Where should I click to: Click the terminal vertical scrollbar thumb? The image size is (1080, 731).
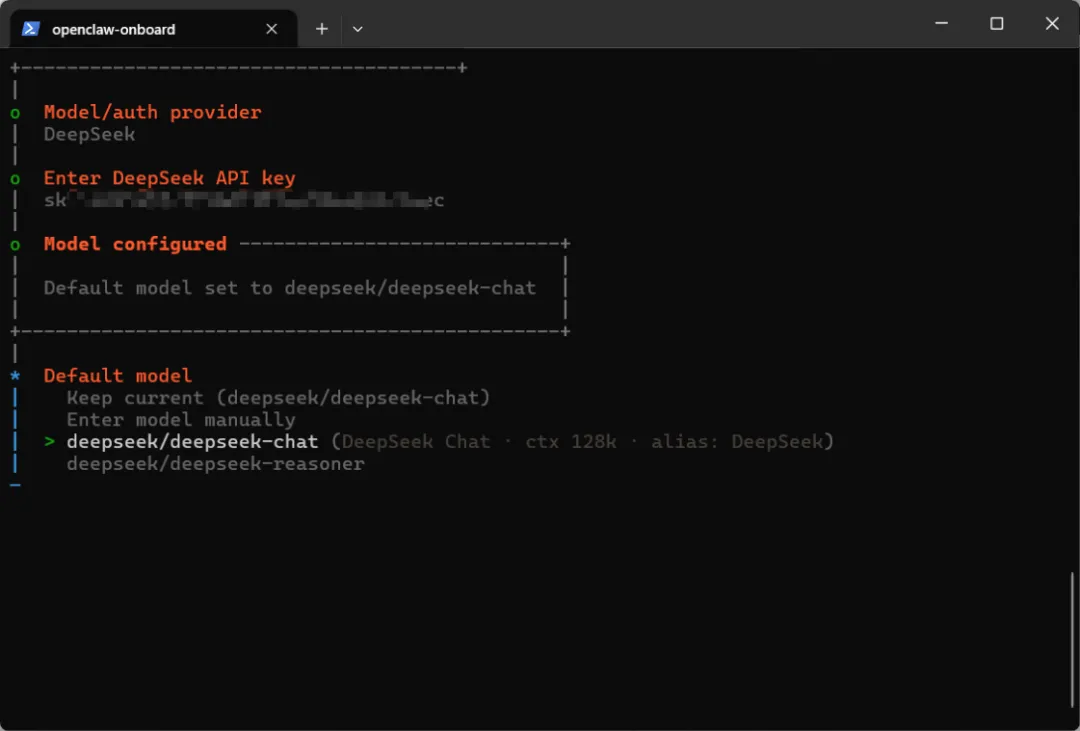[x=1073, y=637]
